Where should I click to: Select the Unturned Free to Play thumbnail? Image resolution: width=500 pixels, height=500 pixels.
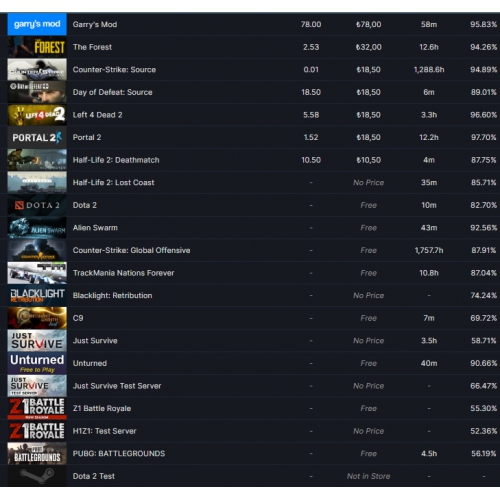[x=37, y=363]
